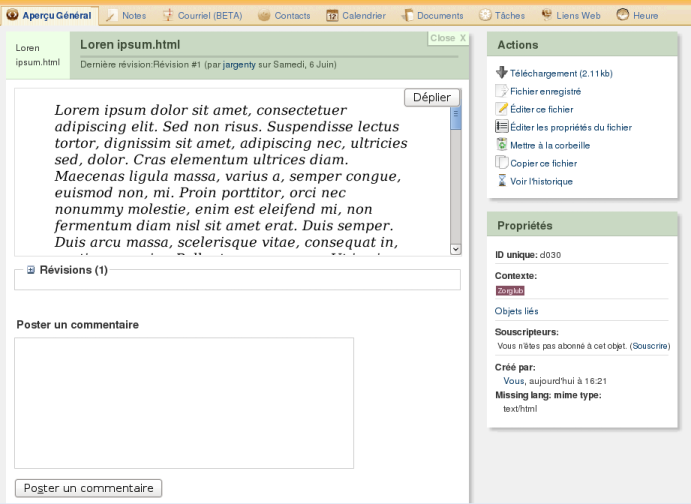691x504 pixels.
Task: Open the Notes tab
Action: [x=126, y=16]
